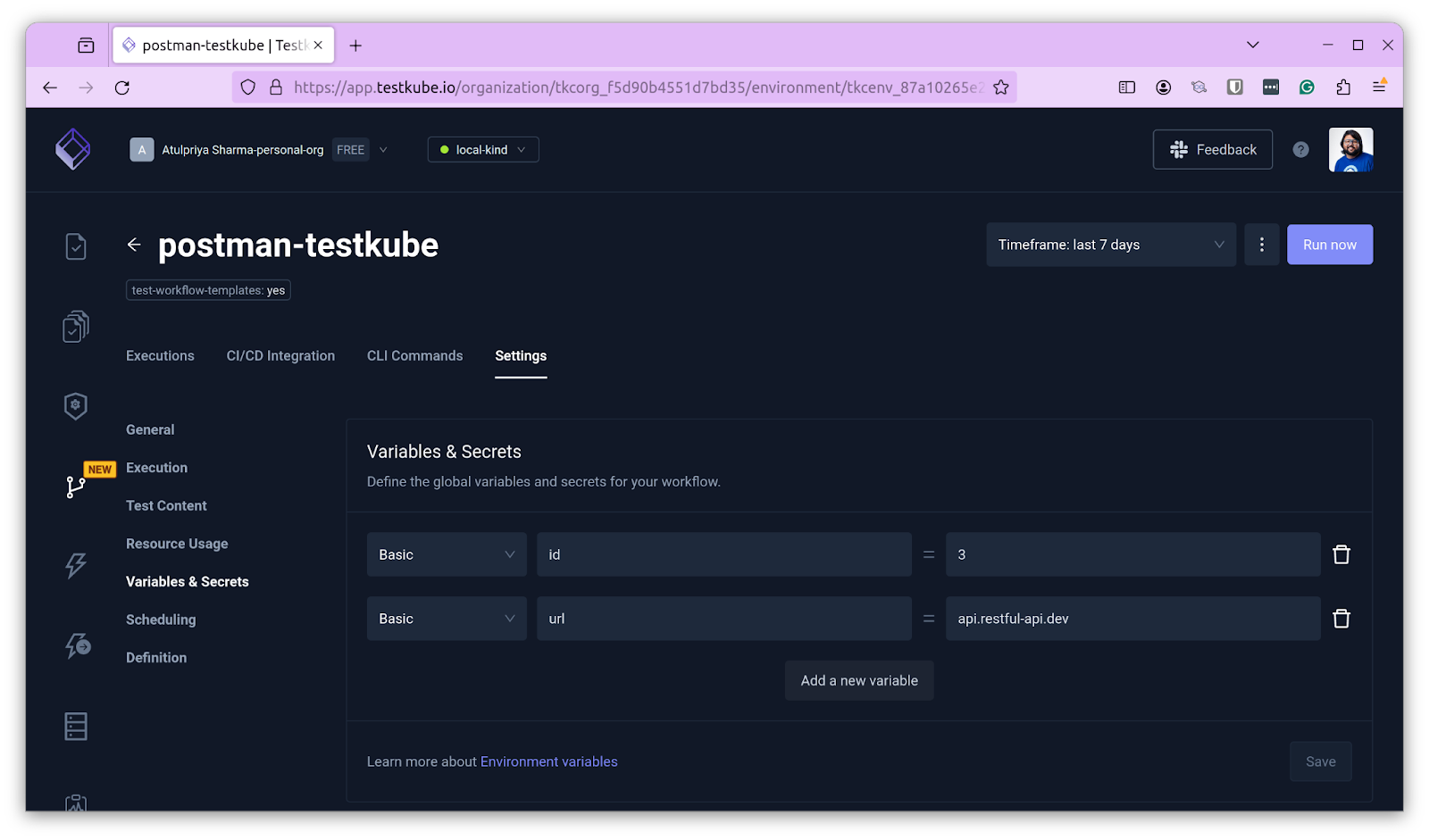This screenshot has width=1429, height=840.
Task: Switch to the Executions tab
Action: [160, 355]
